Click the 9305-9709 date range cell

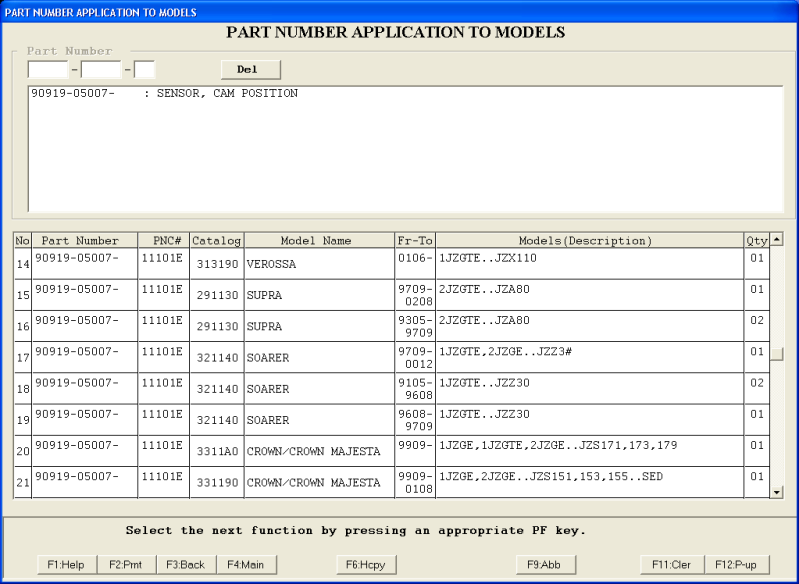(x=415, y=326)
